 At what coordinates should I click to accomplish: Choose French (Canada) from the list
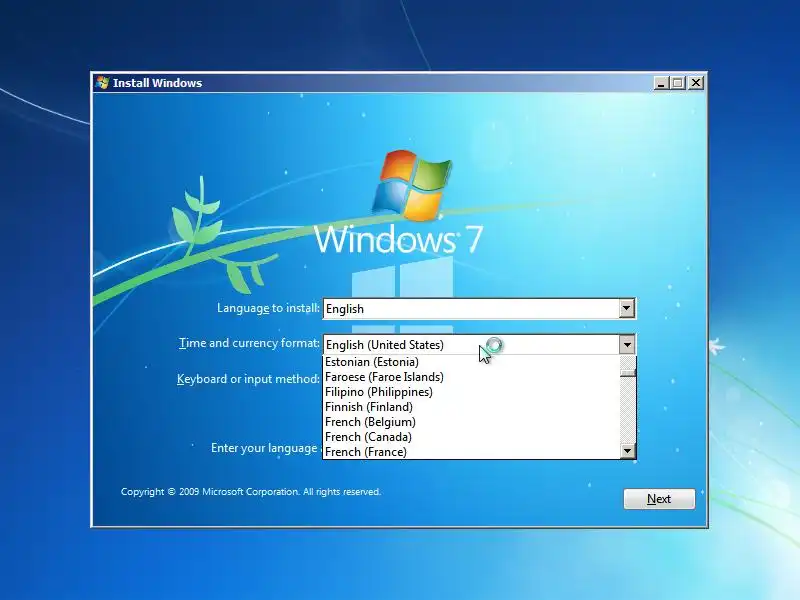coord(471,437)
